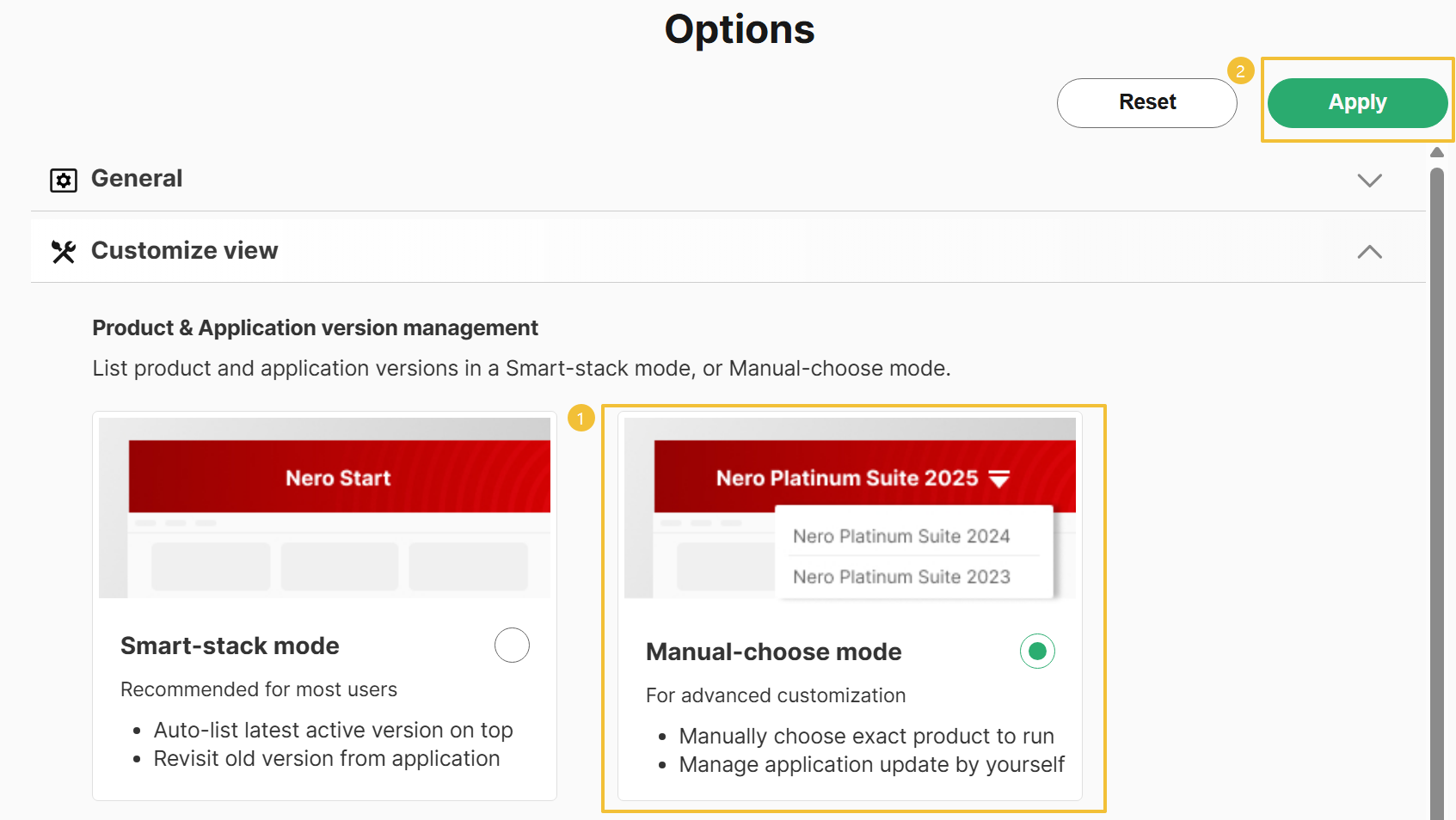The image size is (1456, 820).
Task: Click the Customize view header label
Action: click(x=185, y=251)
